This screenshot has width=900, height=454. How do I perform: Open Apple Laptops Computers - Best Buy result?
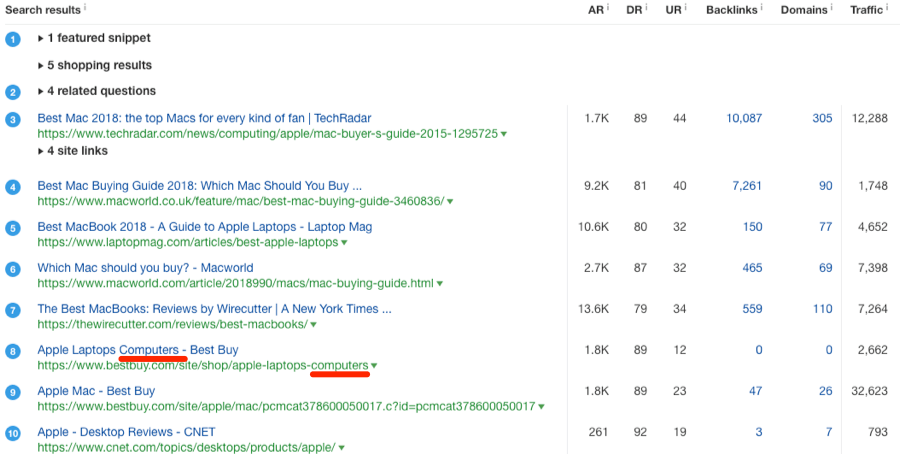click(x=138, y=350)
